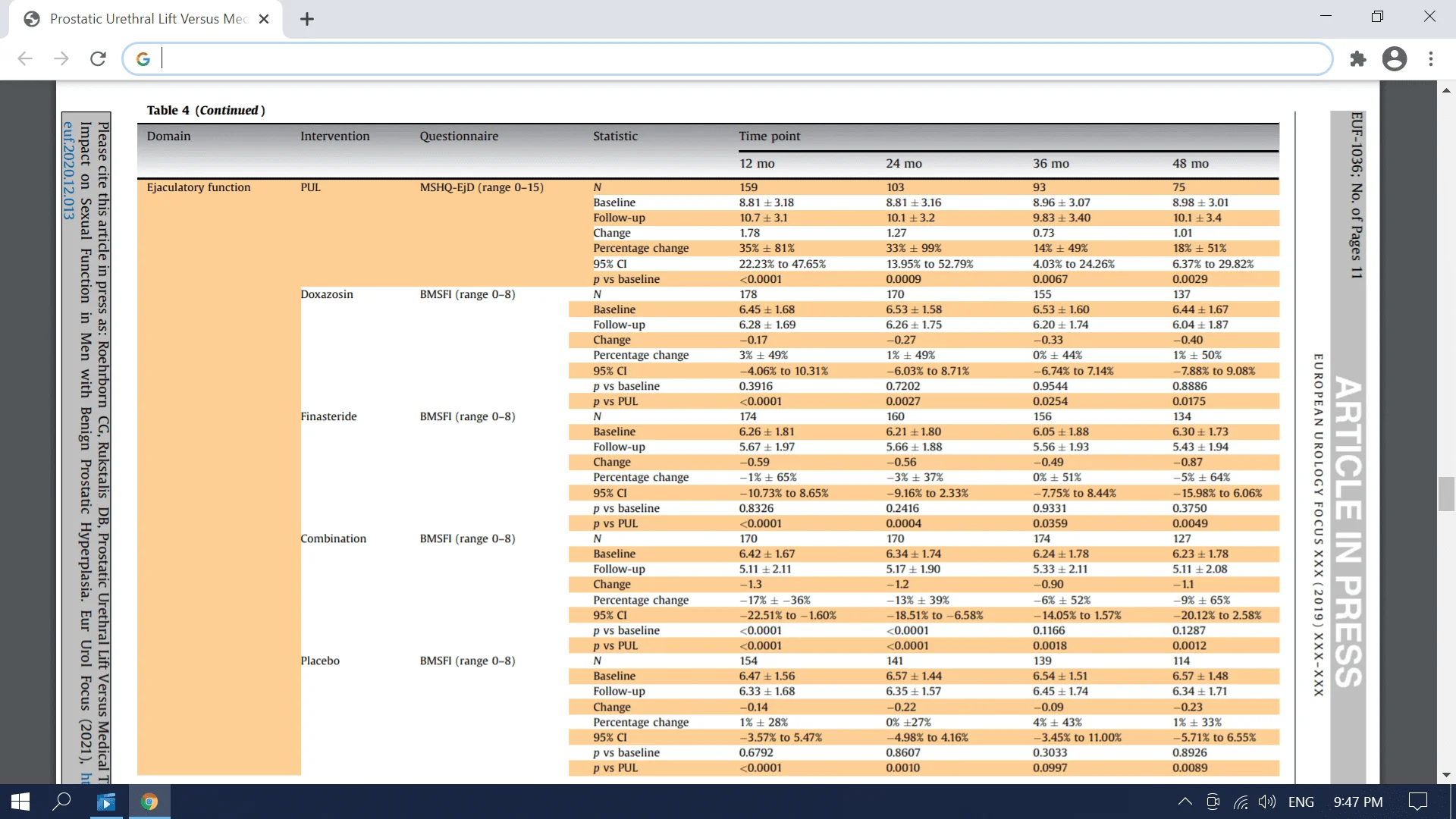Viewport: 1456px width, 819px height.
Task: Open the Chrome three-dot menu
Action: [x=1431, y=59]
